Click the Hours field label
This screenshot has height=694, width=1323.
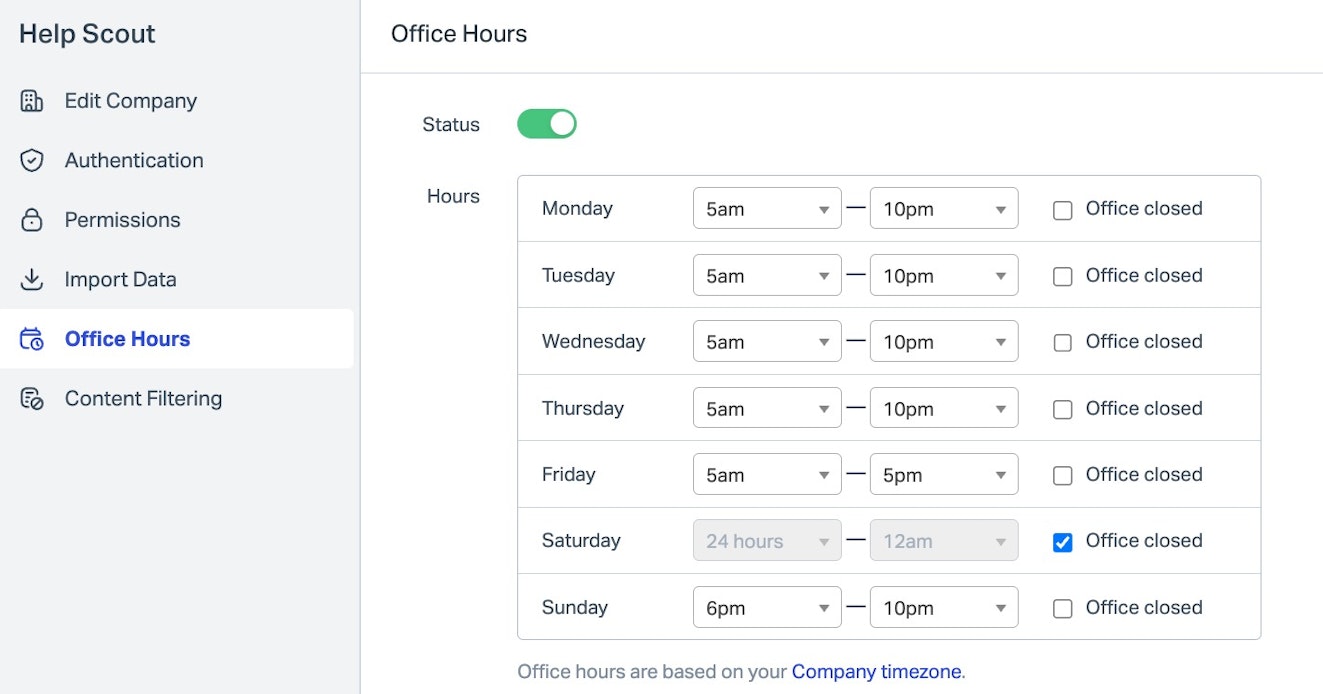[x=453, y=196]
